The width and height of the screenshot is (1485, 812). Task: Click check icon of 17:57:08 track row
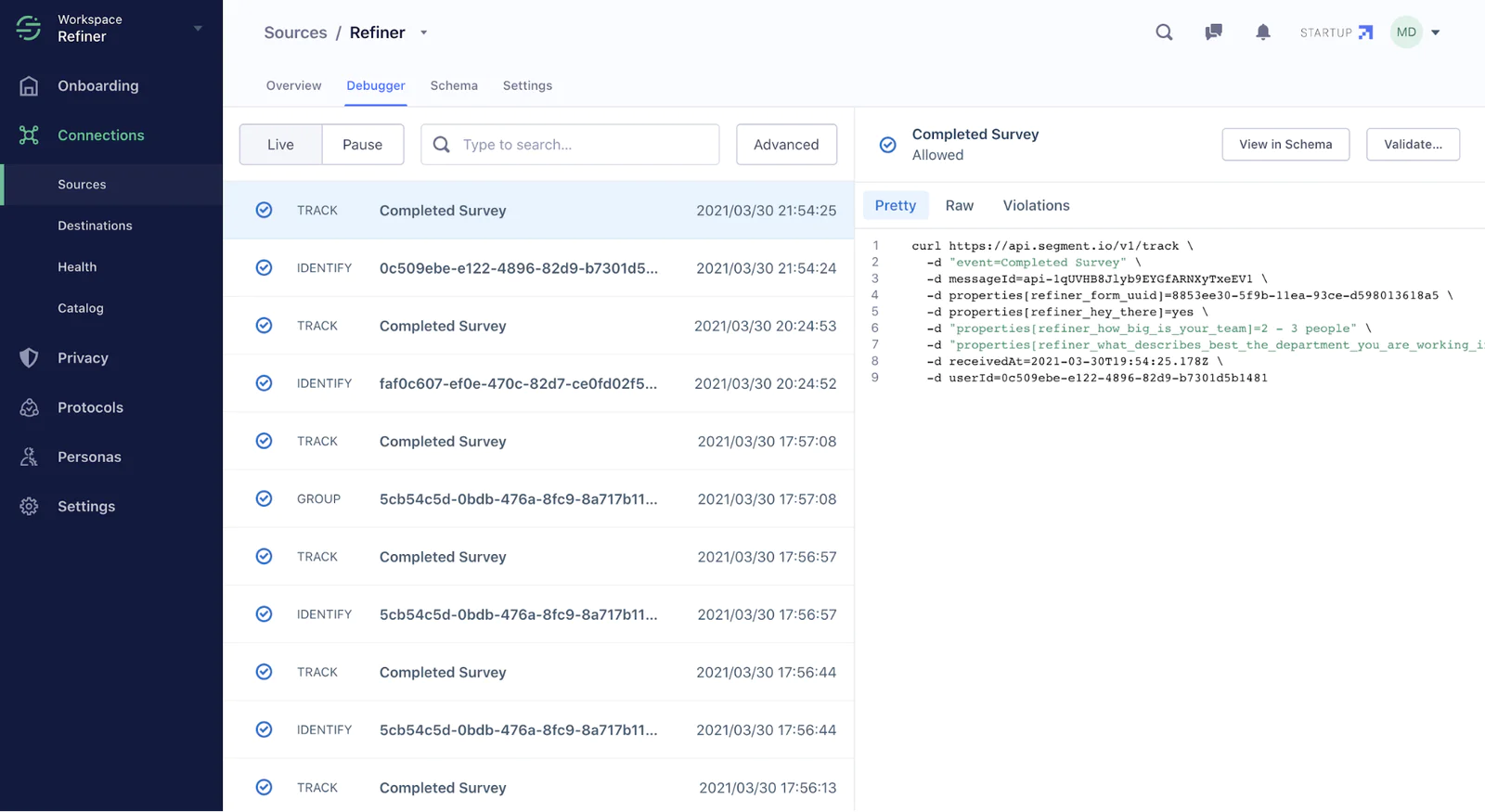[x=264, y=441]
